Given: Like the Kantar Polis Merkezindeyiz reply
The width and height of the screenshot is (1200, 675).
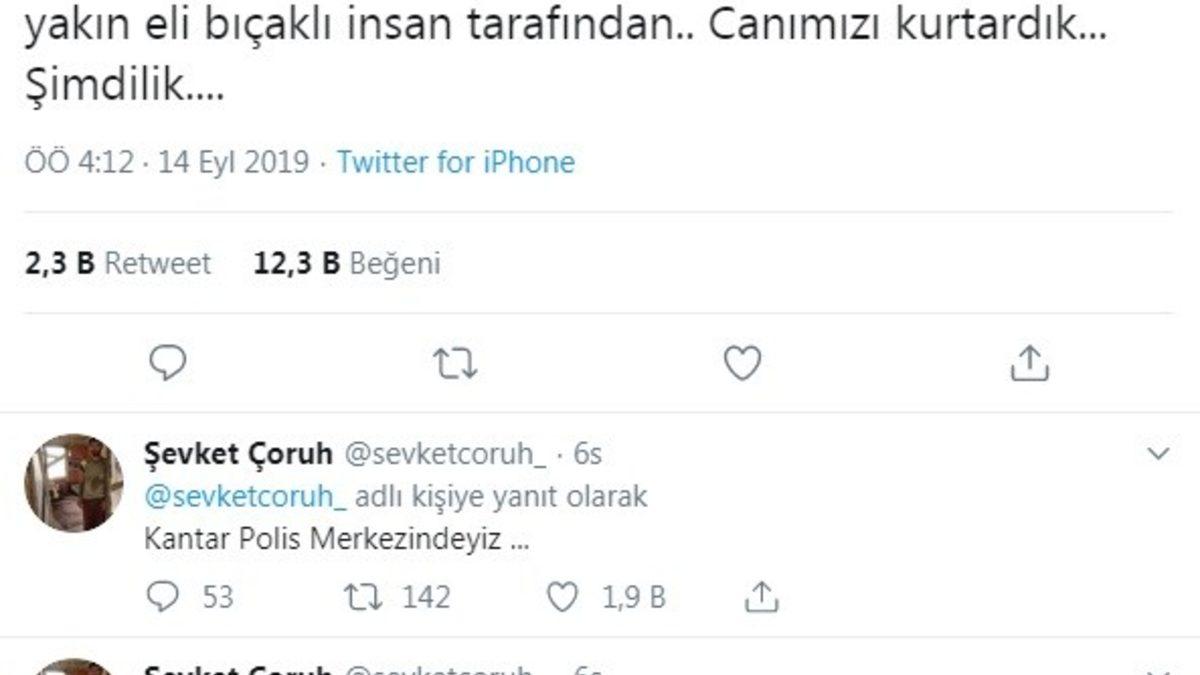Looking at the screenshot, I should [563, 597].
